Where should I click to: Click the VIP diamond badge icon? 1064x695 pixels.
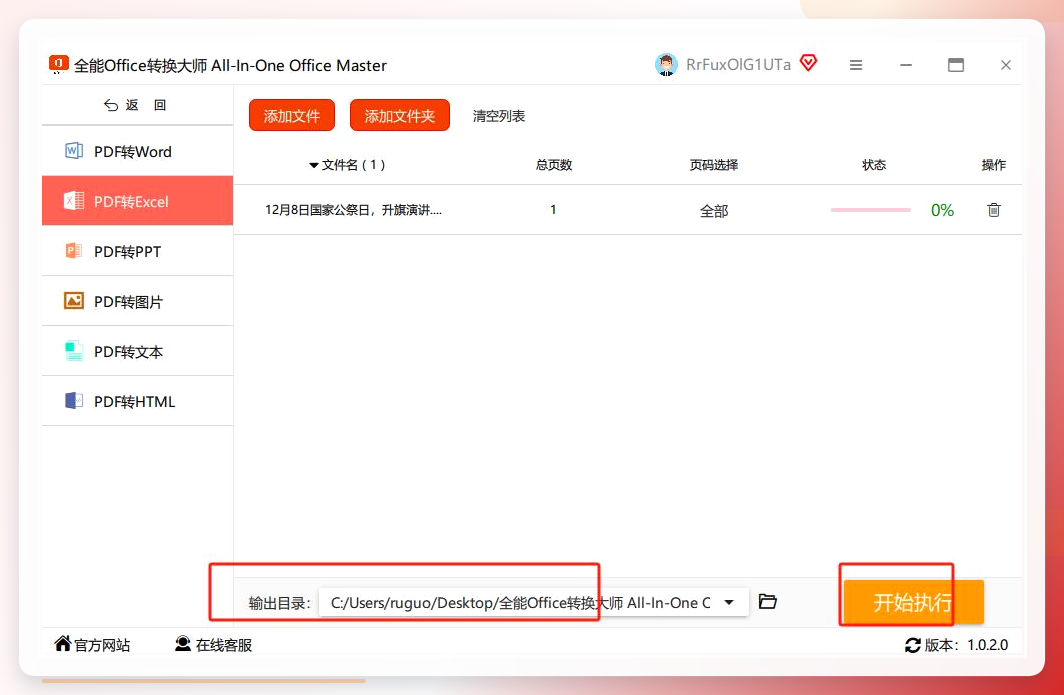click(808, 63)
